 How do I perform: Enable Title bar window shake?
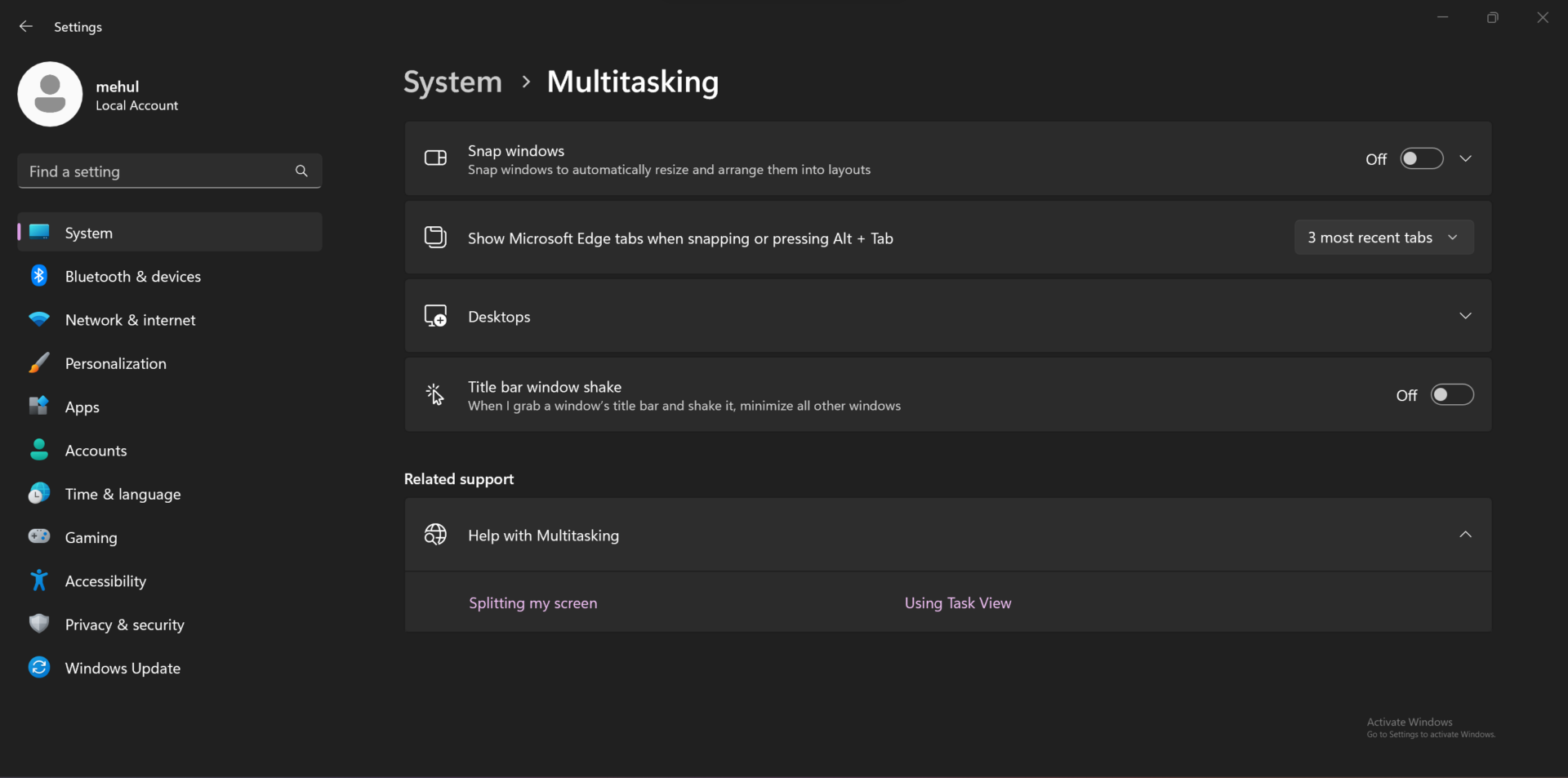1453,394
